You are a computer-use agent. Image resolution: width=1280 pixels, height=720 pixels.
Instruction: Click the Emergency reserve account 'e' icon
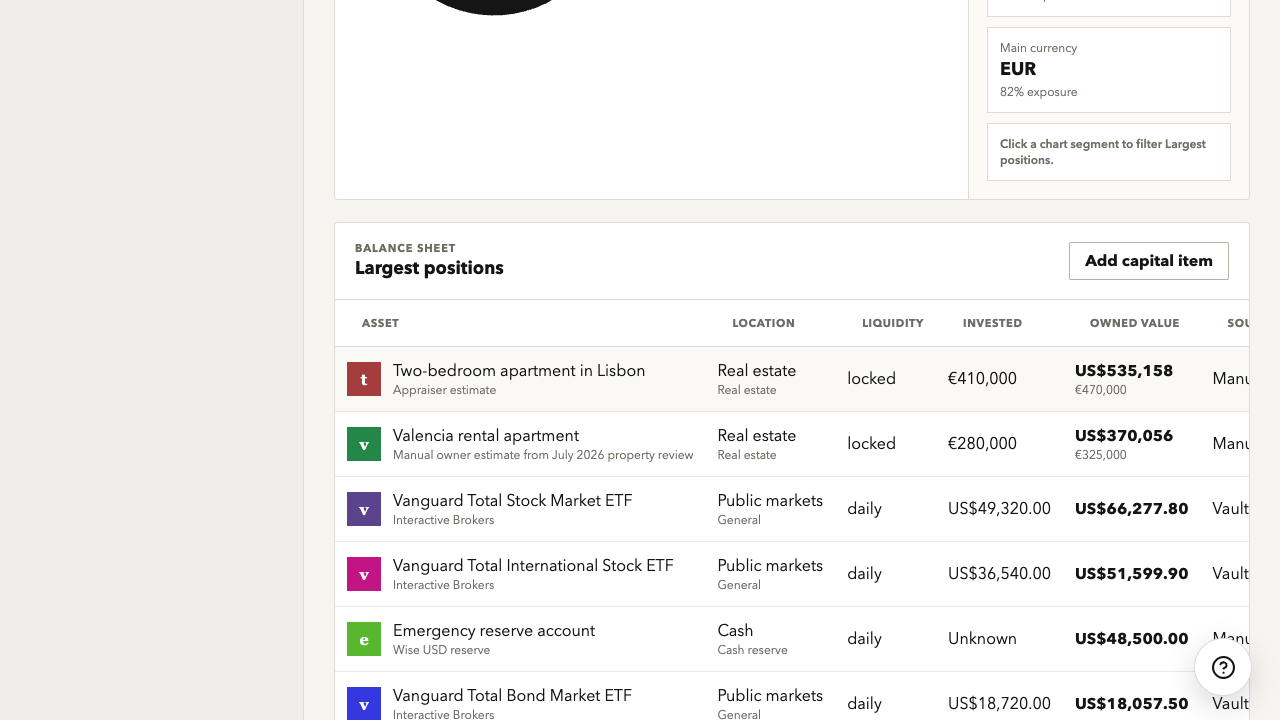(364, 639)
